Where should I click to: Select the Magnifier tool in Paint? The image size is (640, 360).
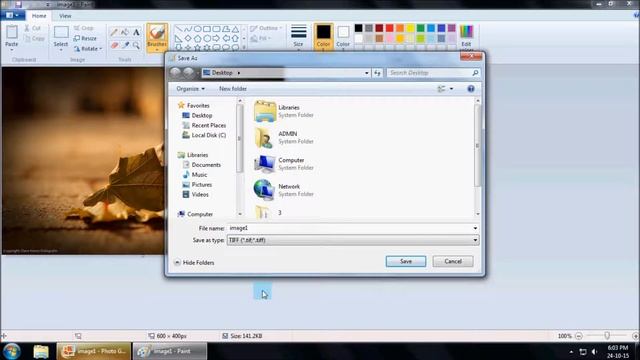pyautogui.click(x=136, y=45)
